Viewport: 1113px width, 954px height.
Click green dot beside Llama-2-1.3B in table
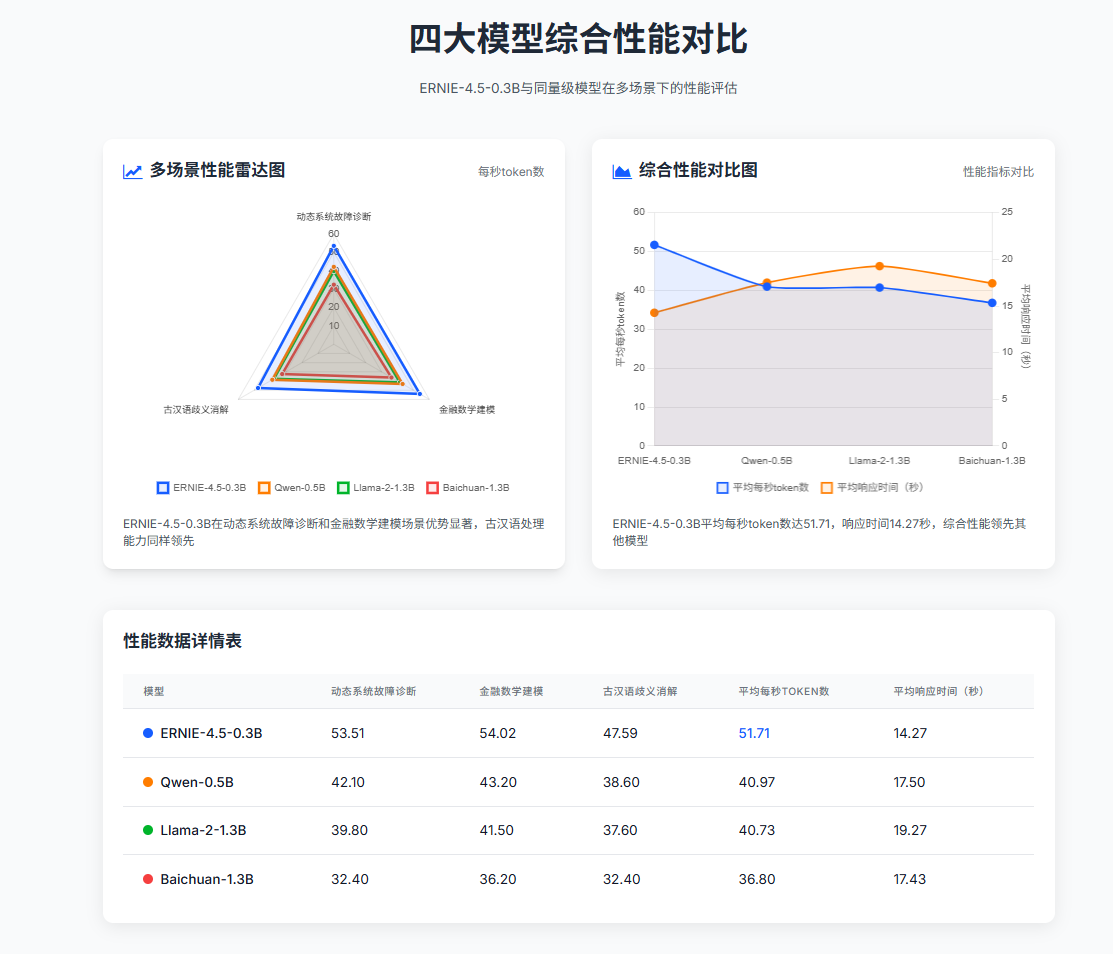[148, 830]
